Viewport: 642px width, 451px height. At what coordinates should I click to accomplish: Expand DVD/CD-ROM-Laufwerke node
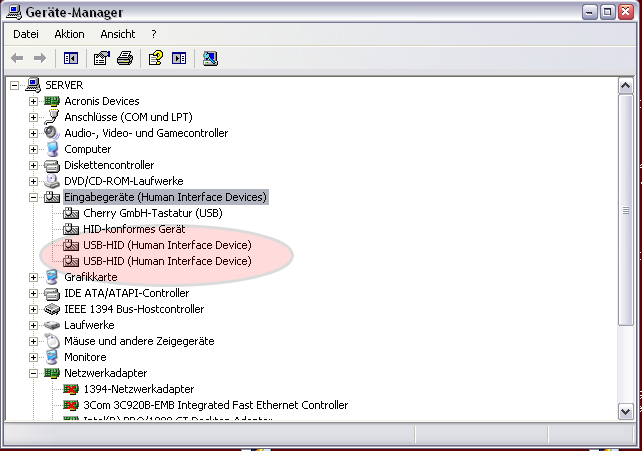[34, 181]
